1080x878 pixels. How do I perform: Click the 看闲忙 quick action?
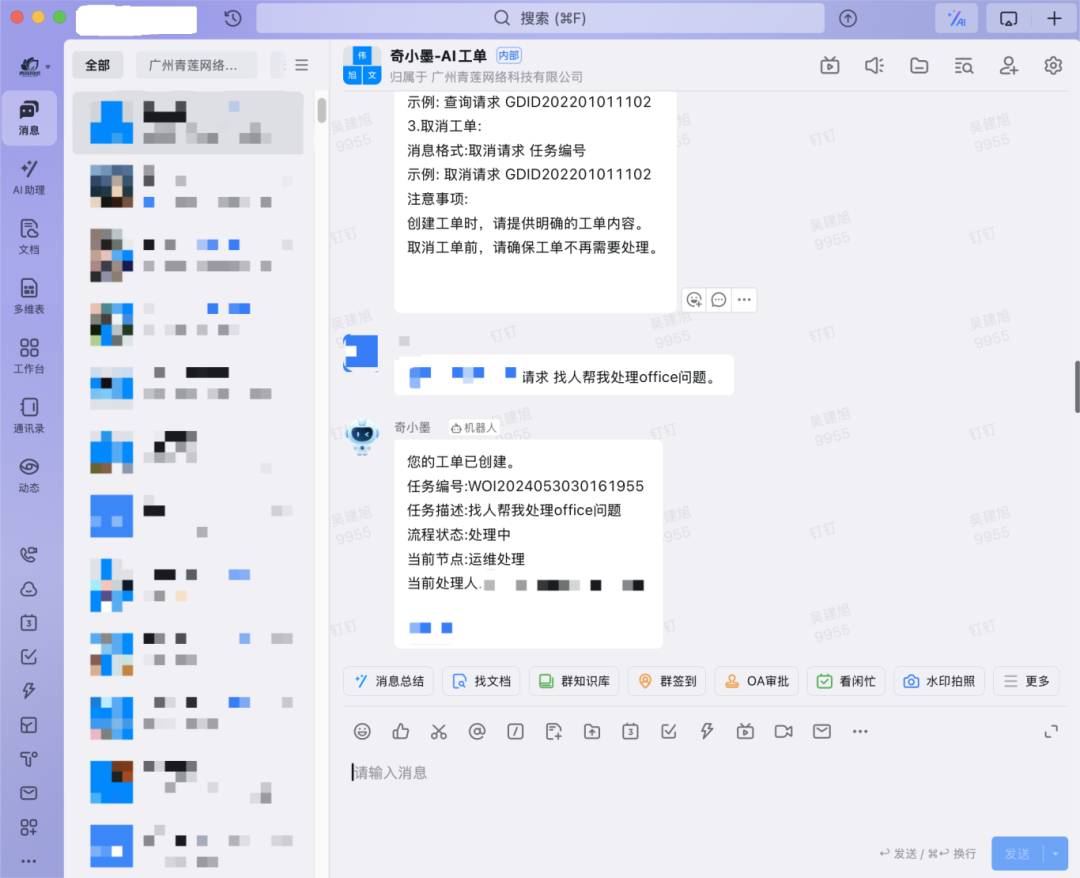coord(846,681)
